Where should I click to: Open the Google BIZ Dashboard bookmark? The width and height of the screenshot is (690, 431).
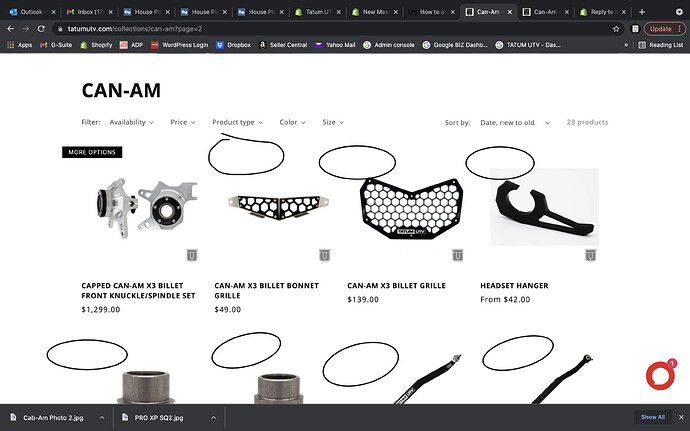pyautogui.click(x=455, y=45)
